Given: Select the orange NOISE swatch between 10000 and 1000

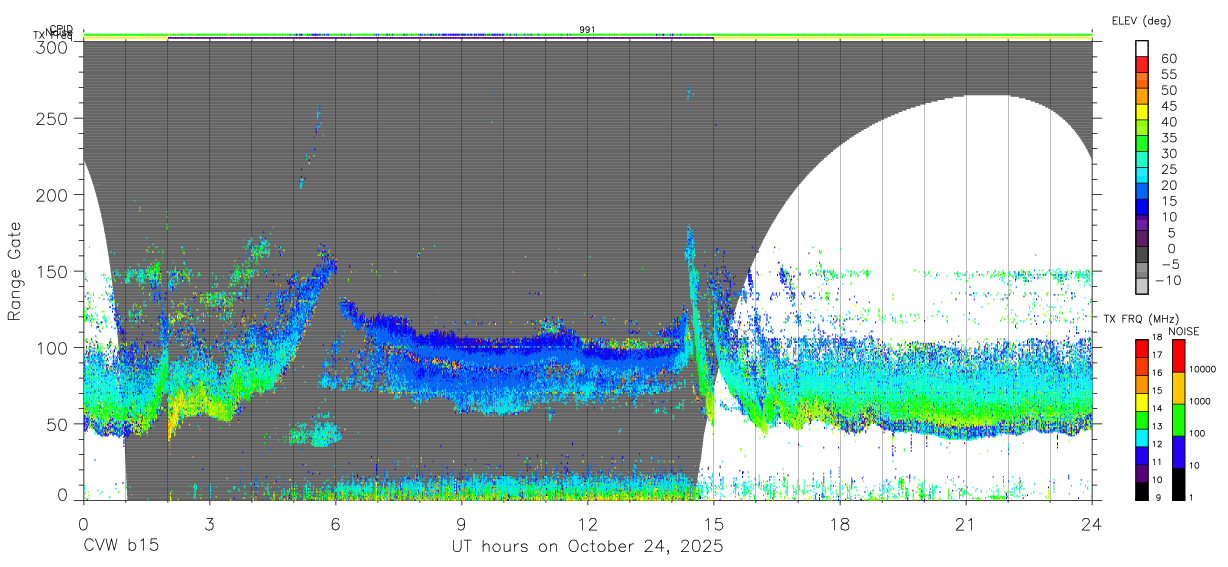Looking at the screenshot, I should (1177, 388).
